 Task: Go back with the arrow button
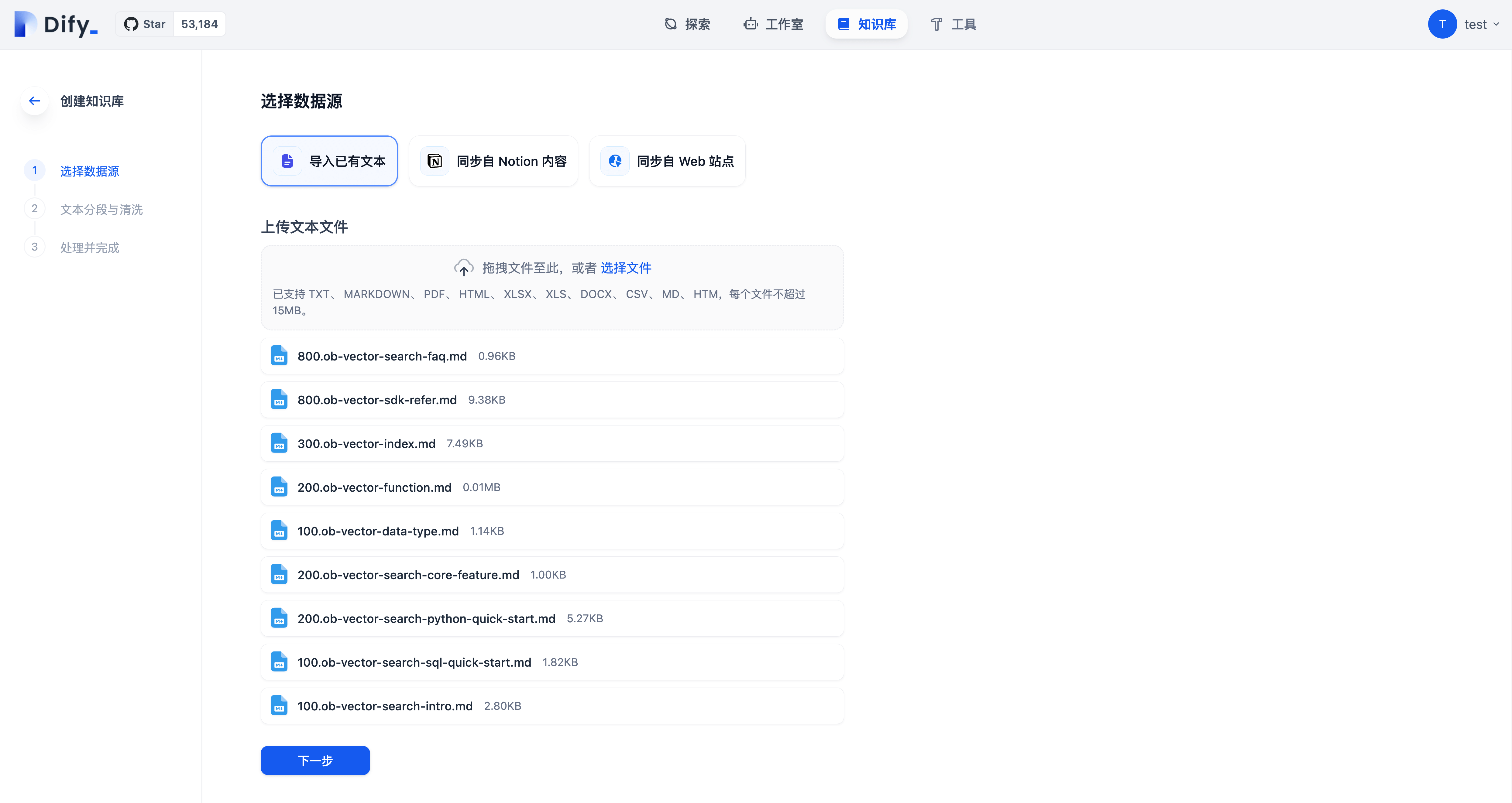(x=35, y=101)
